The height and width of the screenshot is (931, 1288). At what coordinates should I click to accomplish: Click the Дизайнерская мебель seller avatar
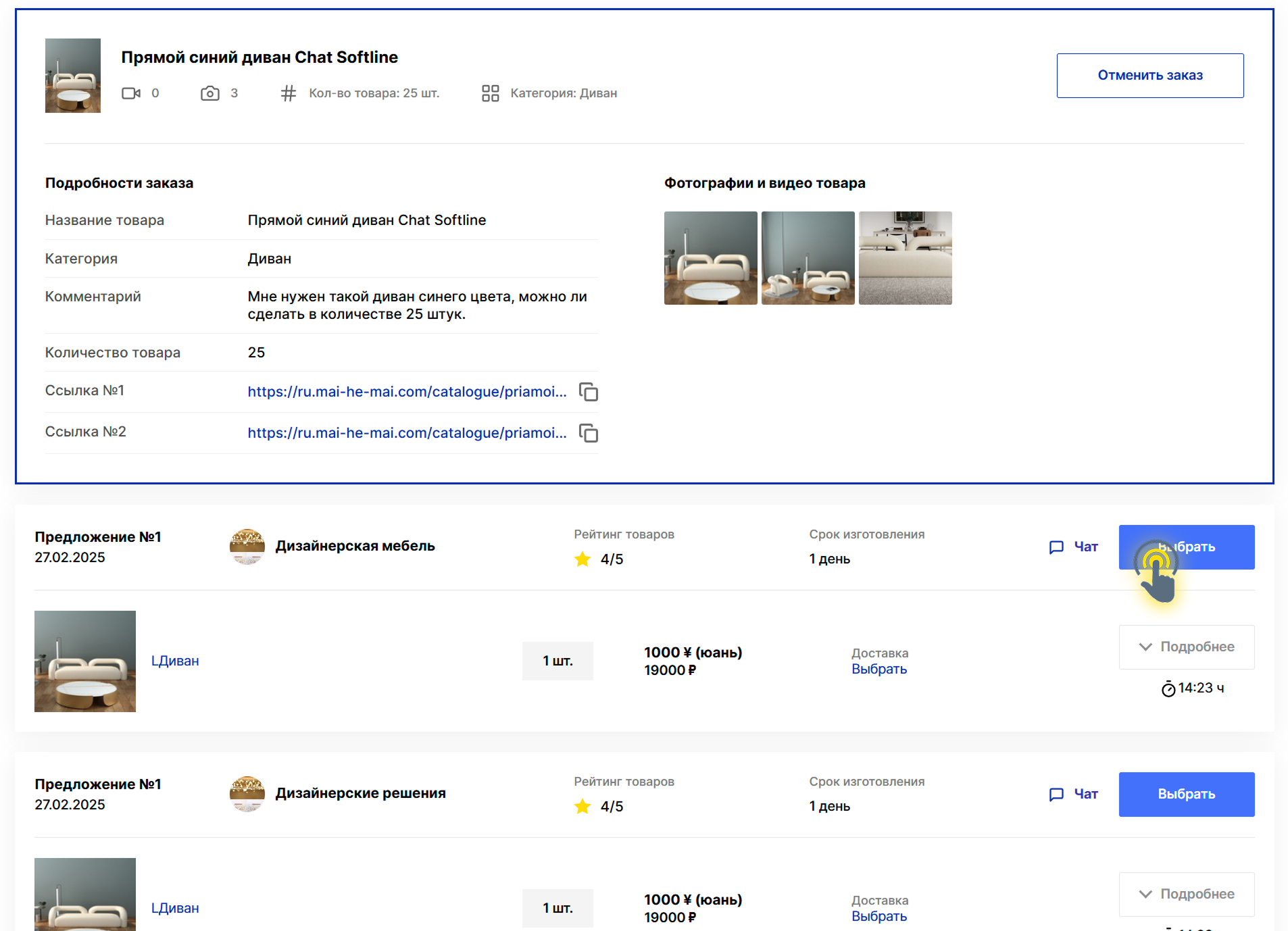pyautogui.click(x=247, y=546)
